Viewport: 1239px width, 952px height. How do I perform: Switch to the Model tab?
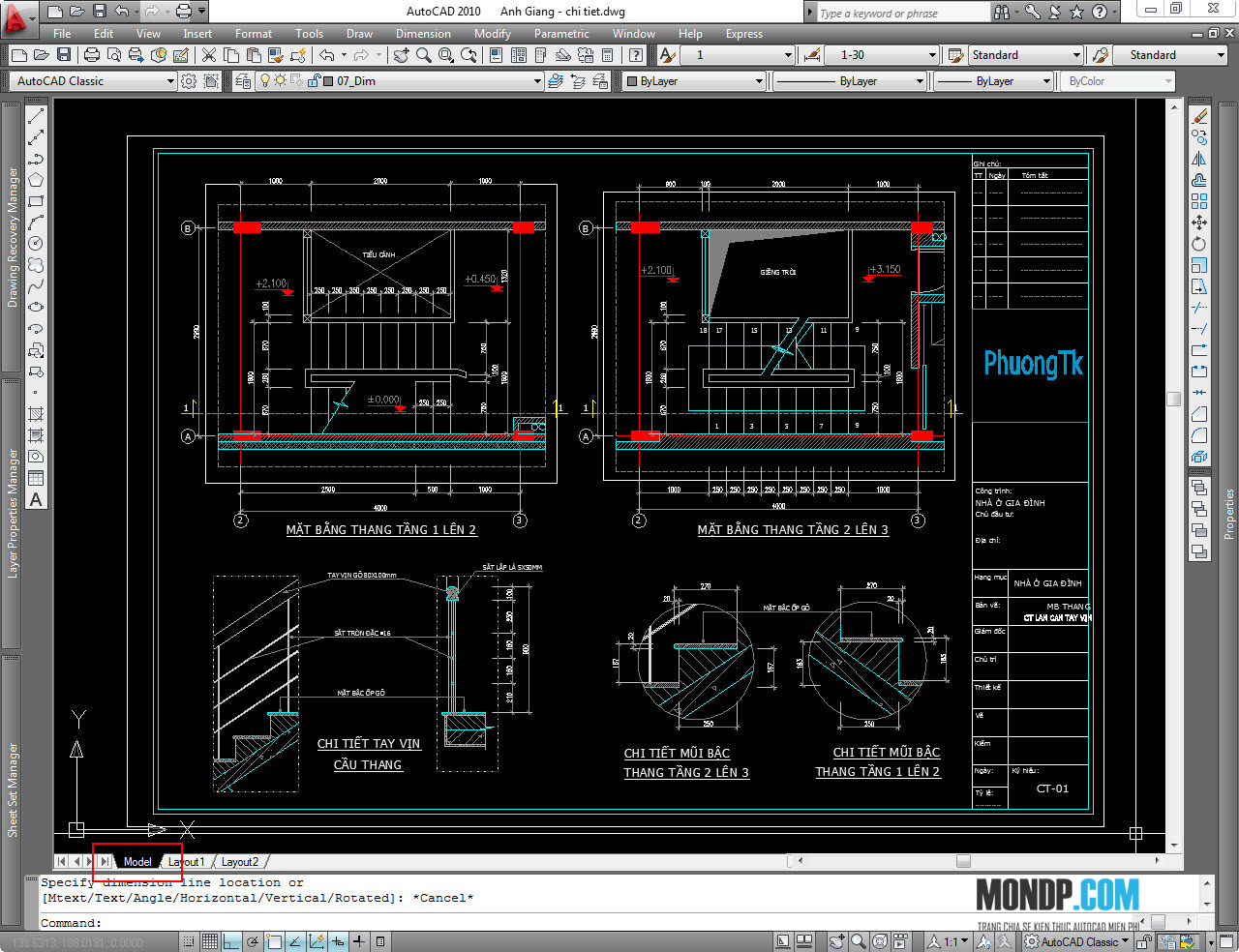pyautogui.click(x=137, y=862)
